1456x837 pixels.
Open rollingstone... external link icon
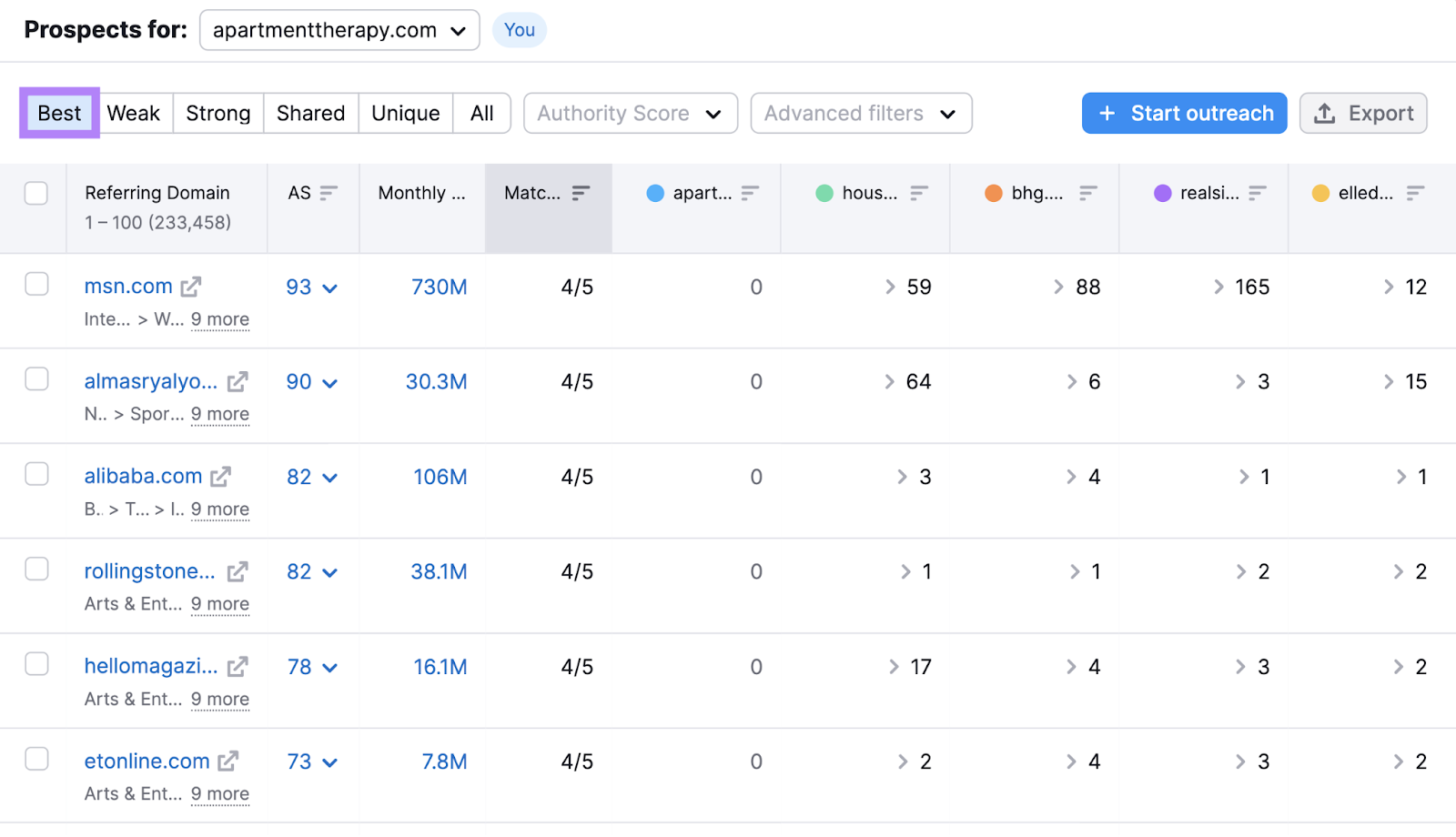click(x=237, y=572)
